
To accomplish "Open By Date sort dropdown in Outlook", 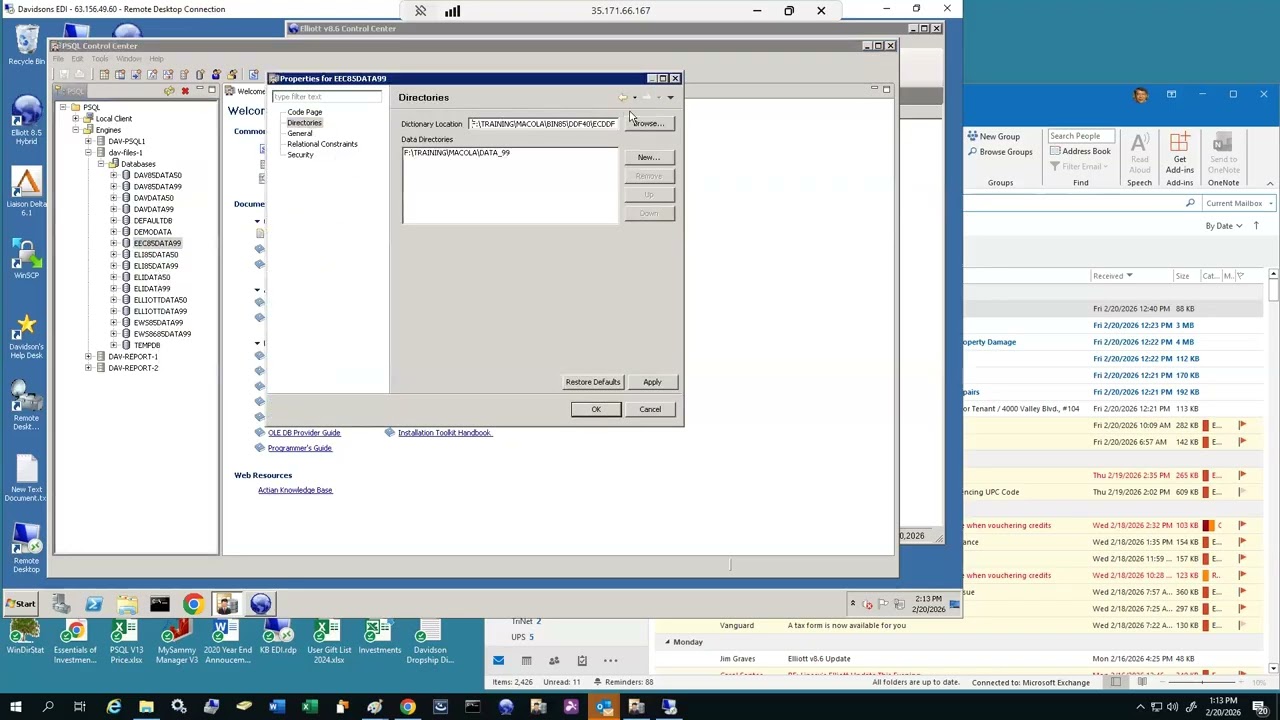I will (1223, 226).
